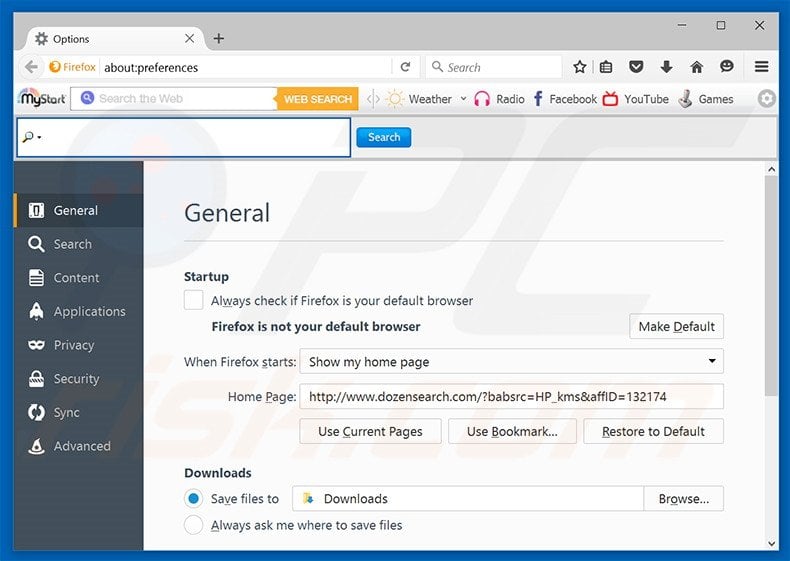
Task: Click Use Current Pages button
Action: click(x=370, y=431)
